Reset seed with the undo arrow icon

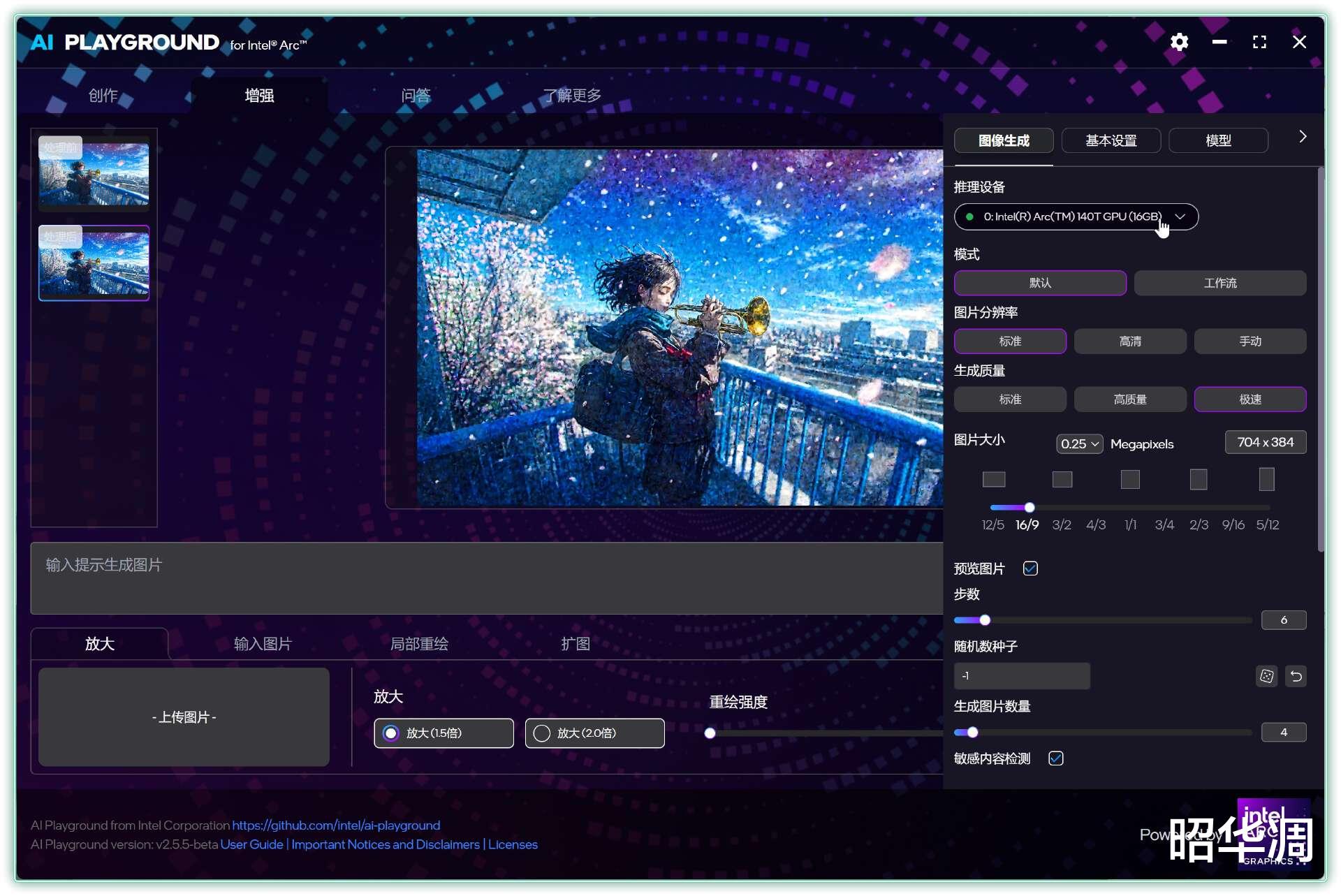pyautogui.click(x=1296, y=676)
